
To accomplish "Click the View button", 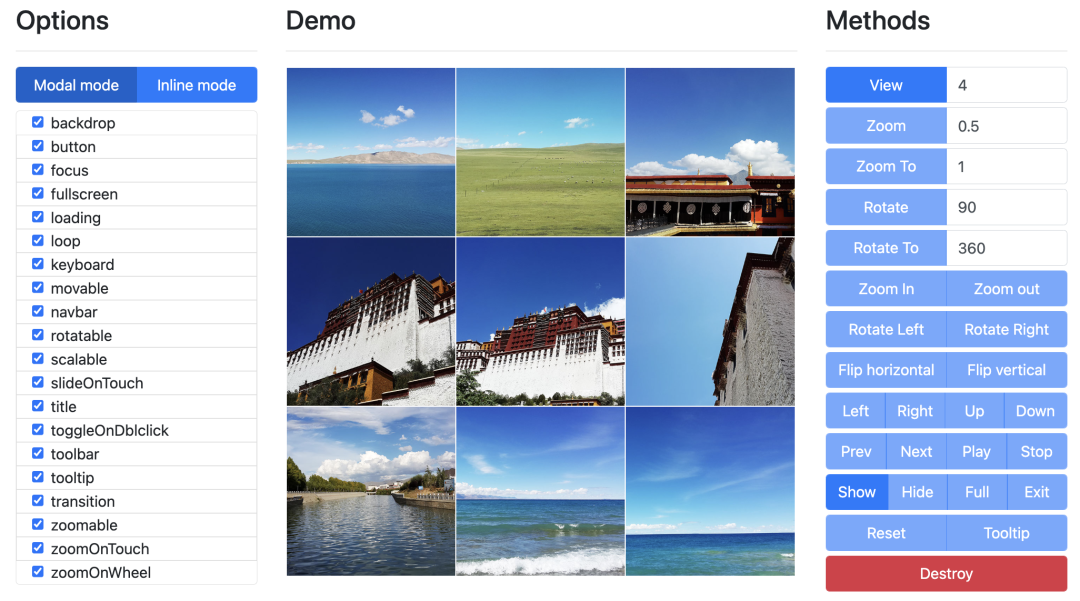I will (886, 85).
